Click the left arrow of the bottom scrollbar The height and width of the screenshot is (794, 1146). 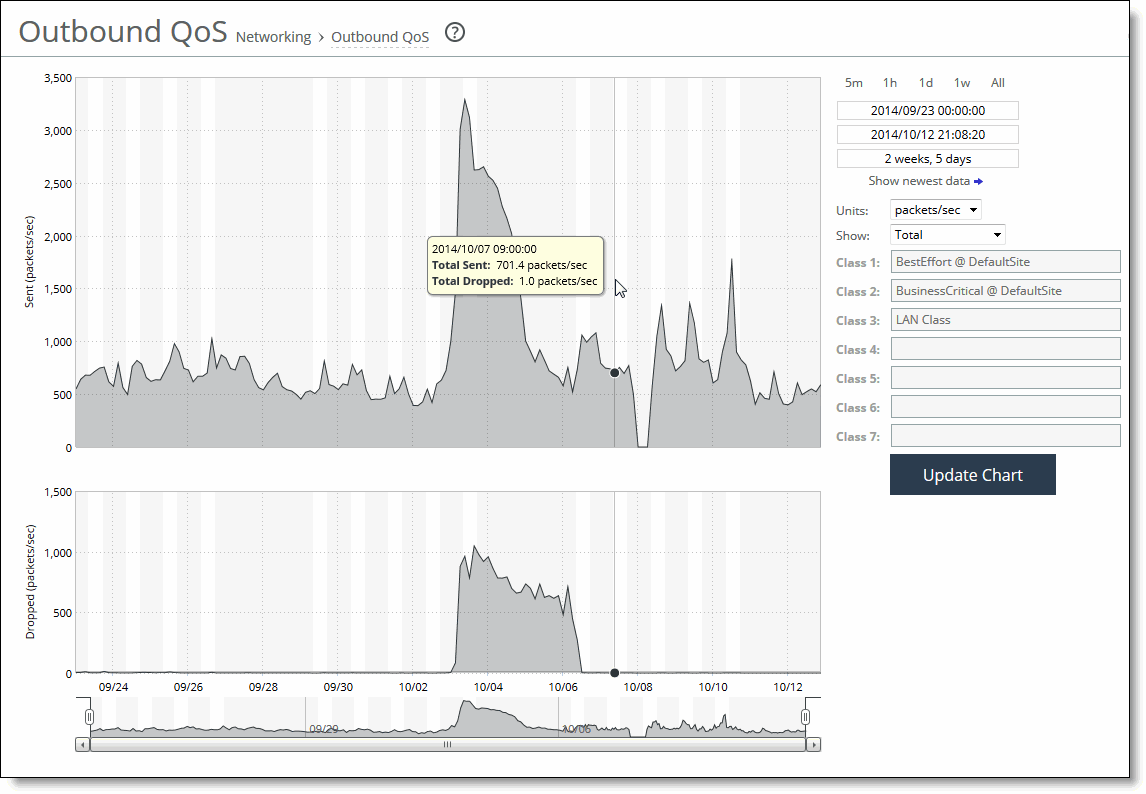80,744
